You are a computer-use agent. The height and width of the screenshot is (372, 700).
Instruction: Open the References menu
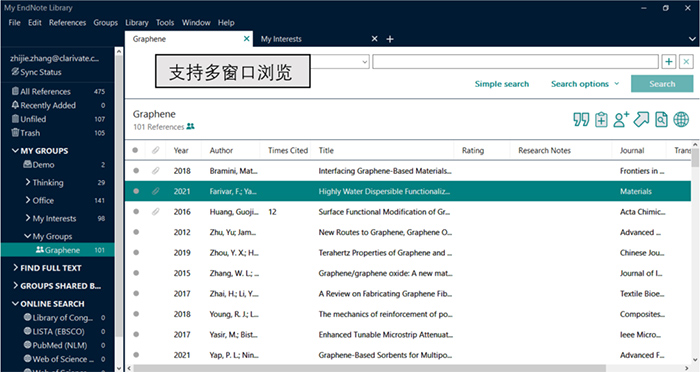67,23
